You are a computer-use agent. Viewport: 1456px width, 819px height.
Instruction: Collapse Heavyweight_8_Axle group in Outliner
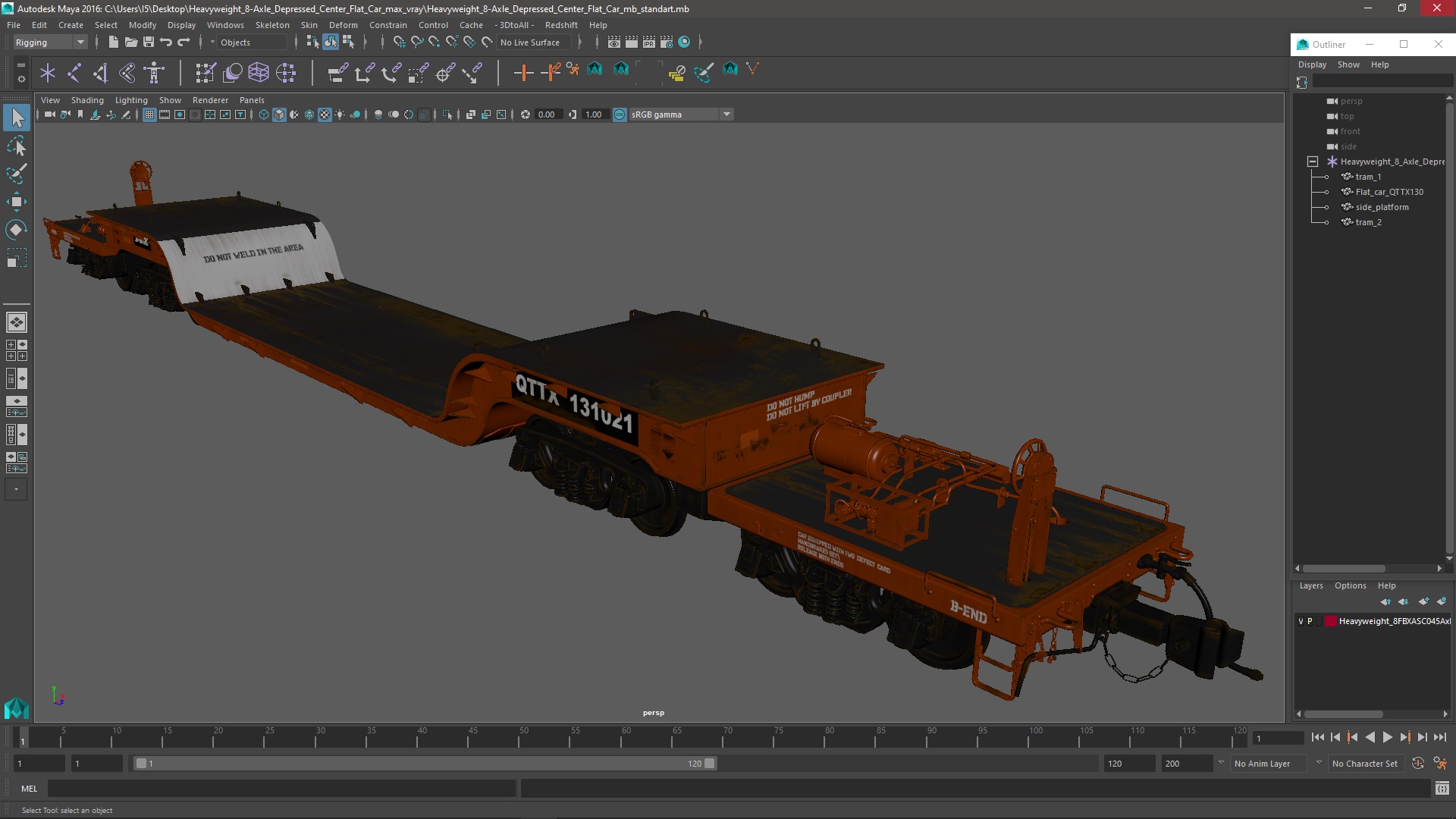[x=1313, y=162]
